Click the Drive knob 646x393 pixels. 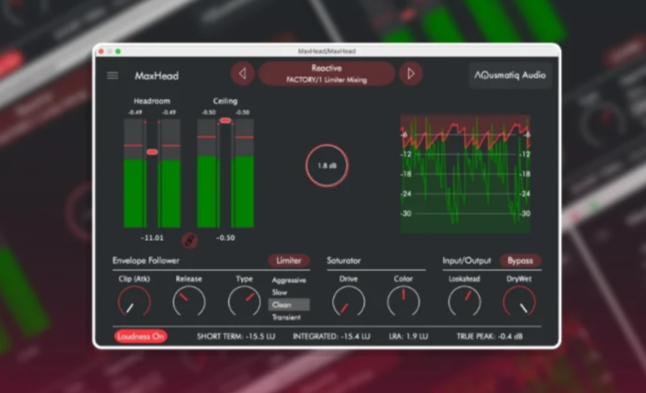tap(349, 301)
